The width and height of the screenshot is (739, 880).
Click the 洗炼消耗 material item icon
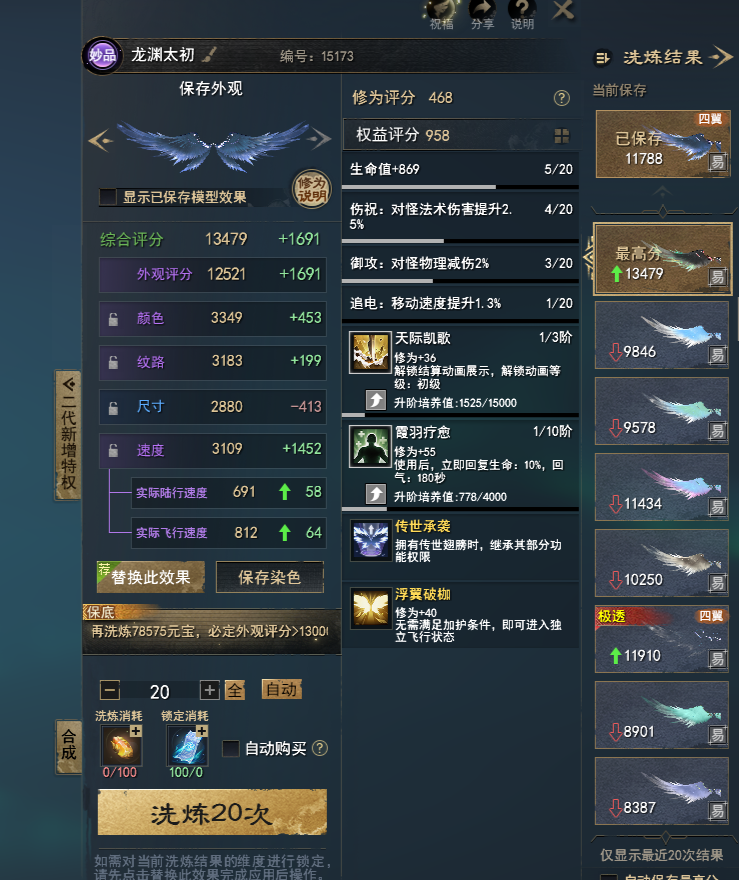click(121, 745)
